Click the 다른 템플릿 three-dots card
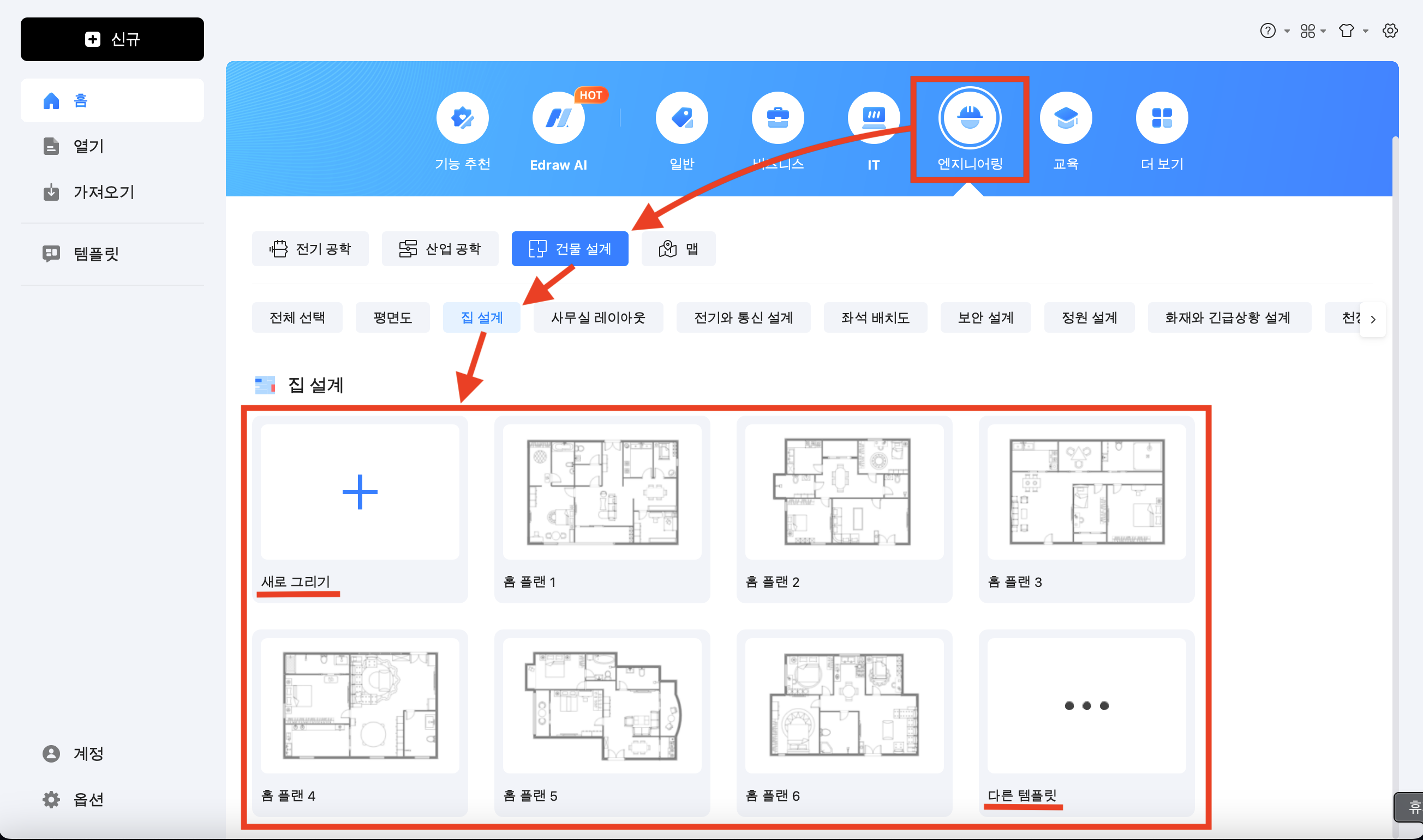This screenshot has width=1423, height=840. [x=1086, y=723]
